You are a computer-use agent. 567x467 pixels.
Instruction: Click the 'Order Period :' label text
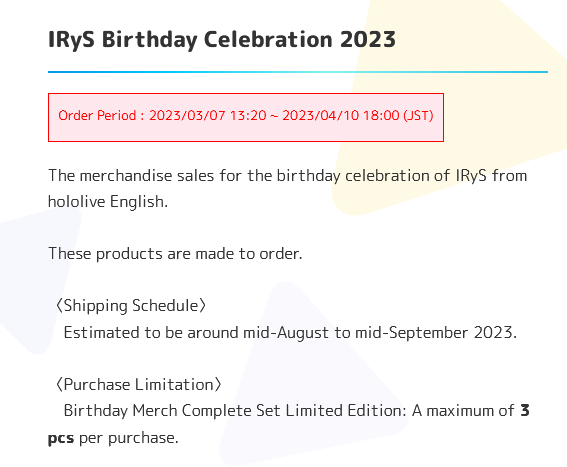101,116
